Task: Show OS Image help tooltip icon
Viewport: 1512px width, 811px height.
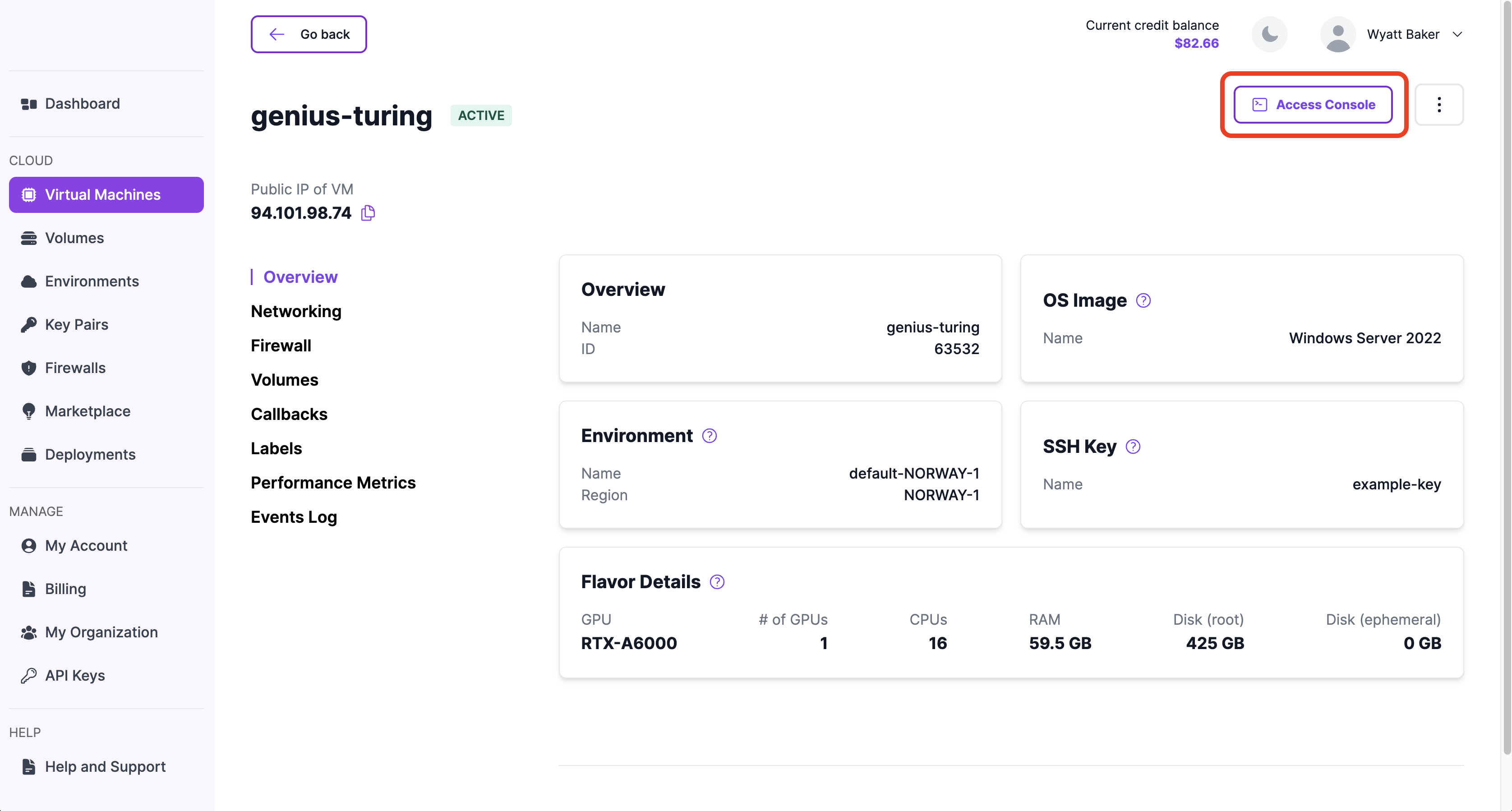Action: point(1143,300)
